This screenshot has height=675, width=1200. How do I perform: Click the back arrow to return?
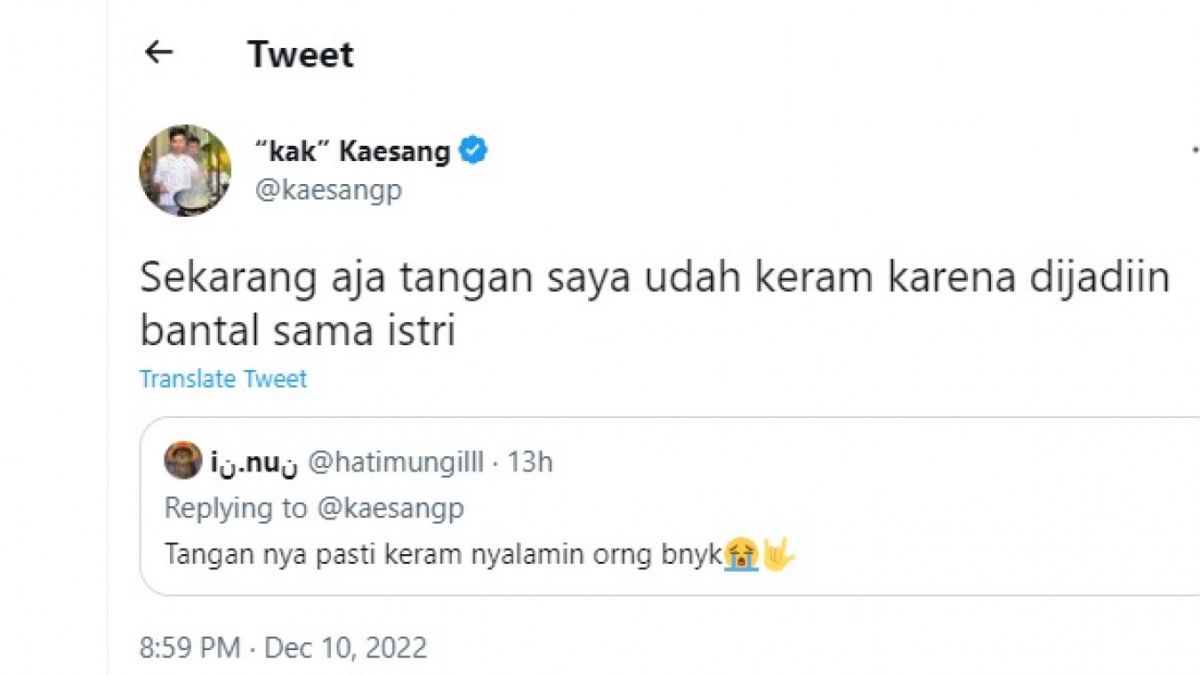[157, 53]
